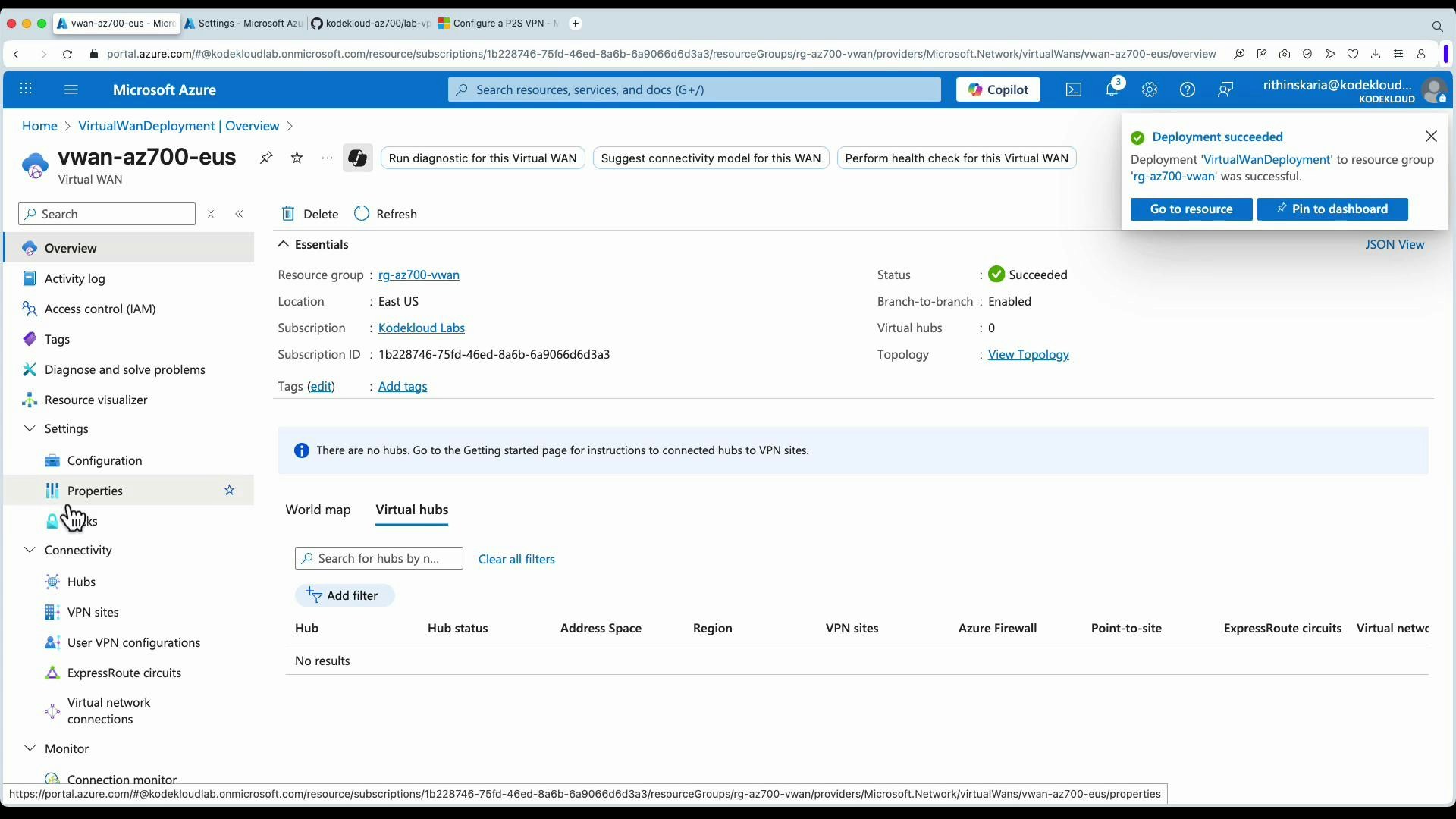Open the Cloud Shell terminal

[1074, 89]
